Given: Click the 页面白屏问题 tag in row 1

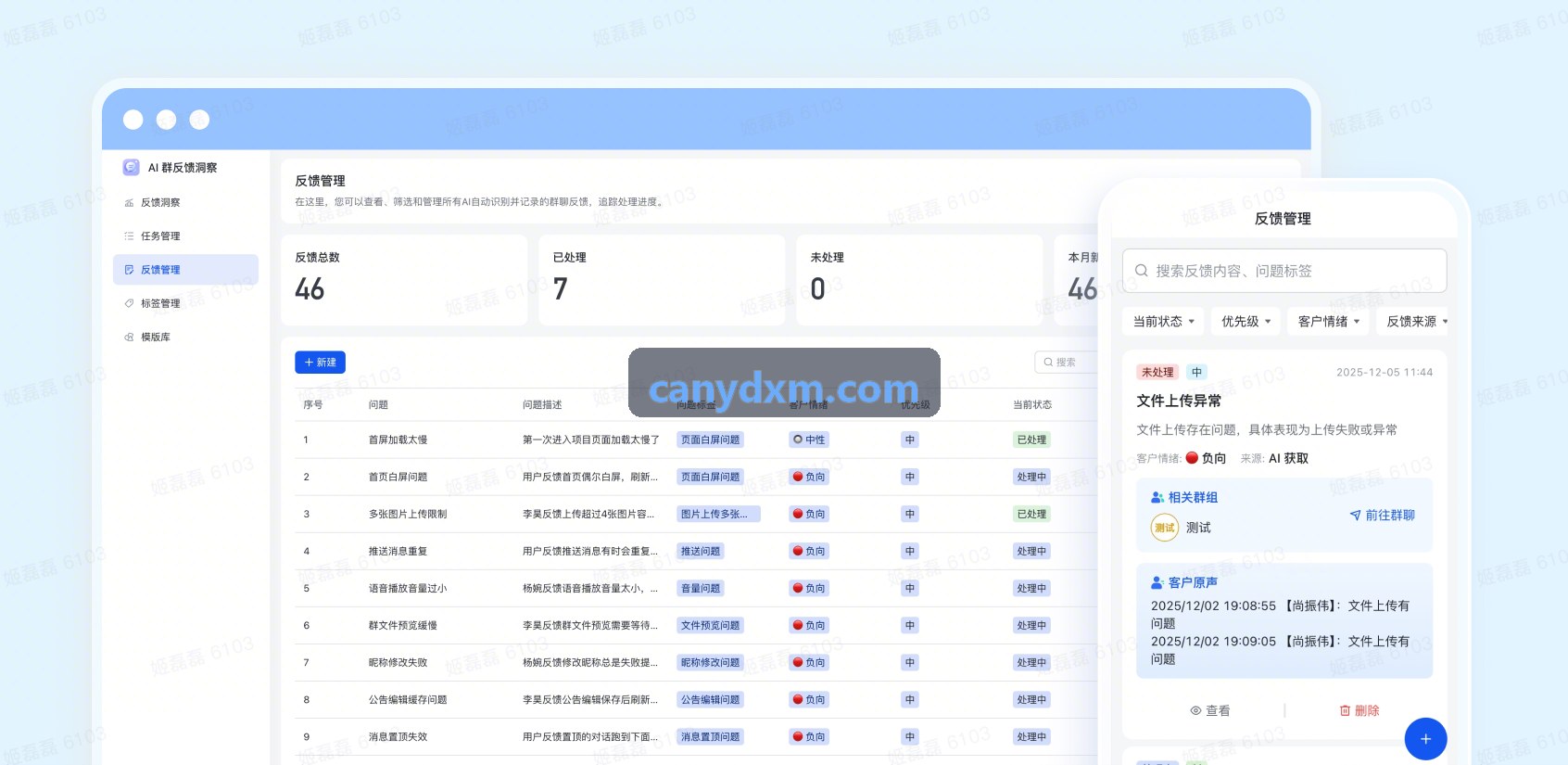Looking at the screenshot, I should (711, 440).
